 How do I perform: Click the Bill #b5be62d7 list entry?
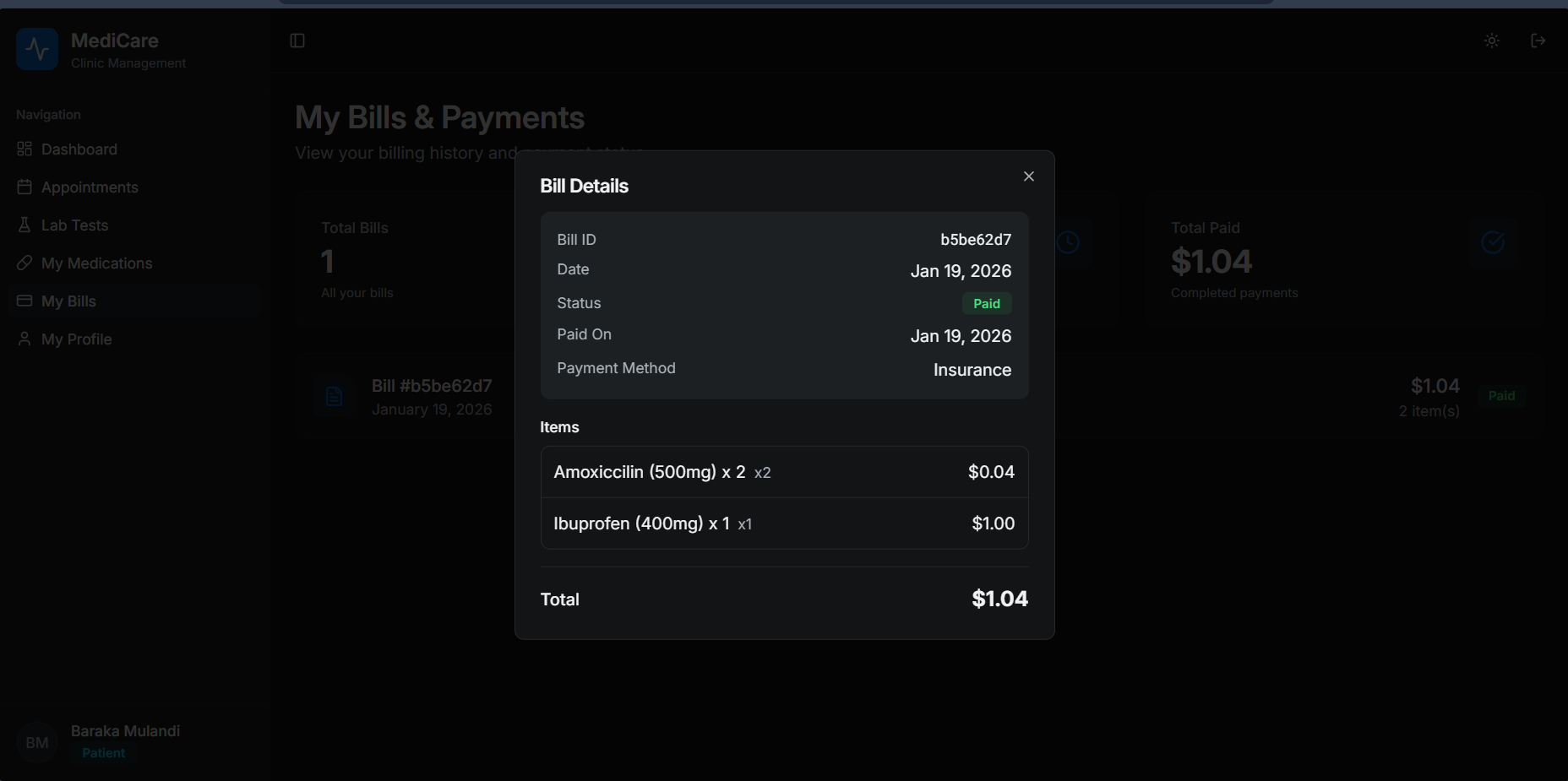[432, 396]
